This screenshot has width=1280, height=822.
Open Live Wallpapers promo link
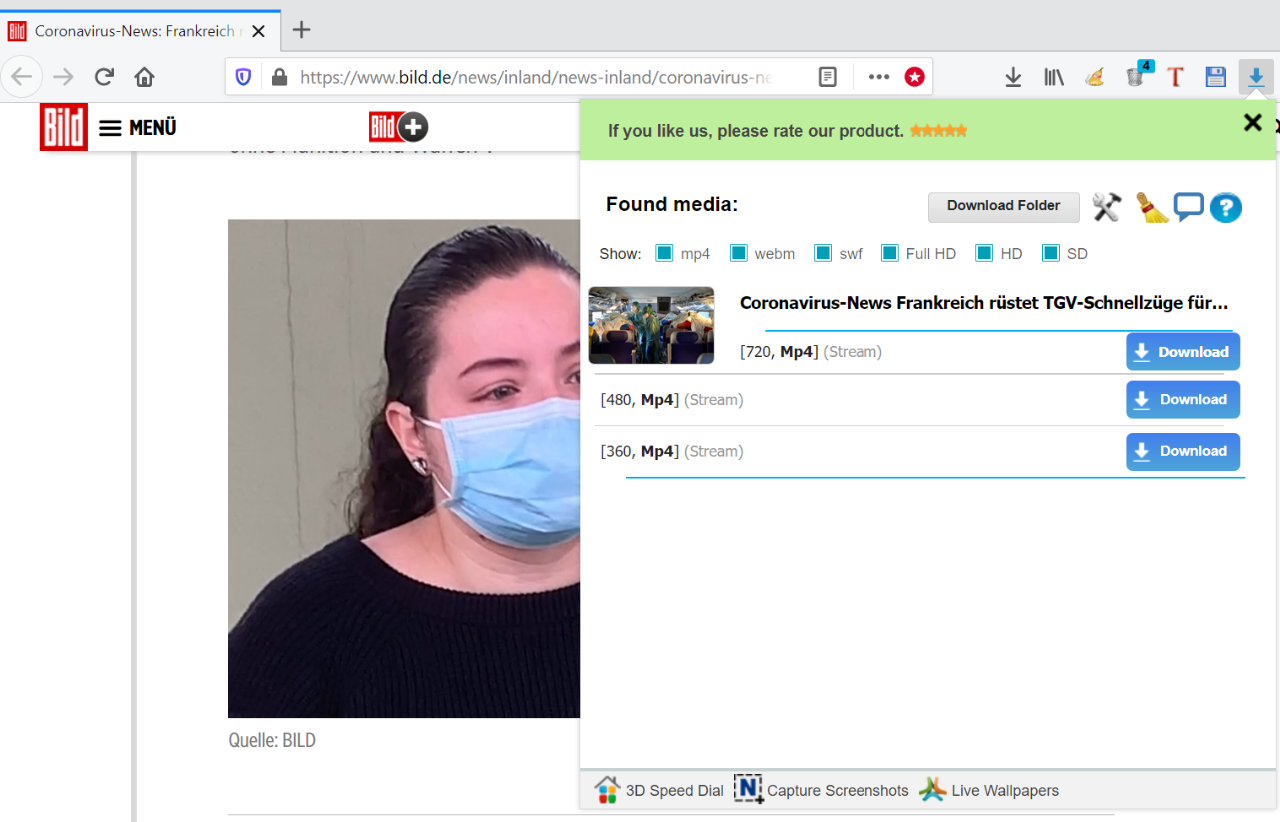pos(989,790)
